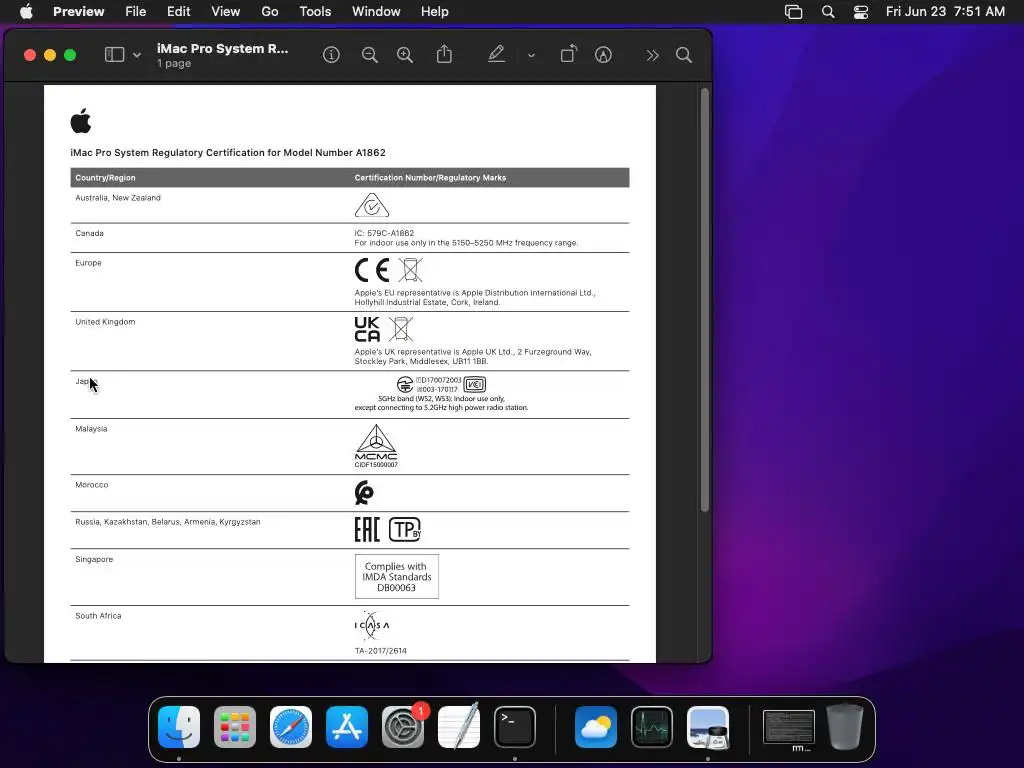Click the ICASA logo
This screenshot has height=768, width=1024.
[372, 626]
